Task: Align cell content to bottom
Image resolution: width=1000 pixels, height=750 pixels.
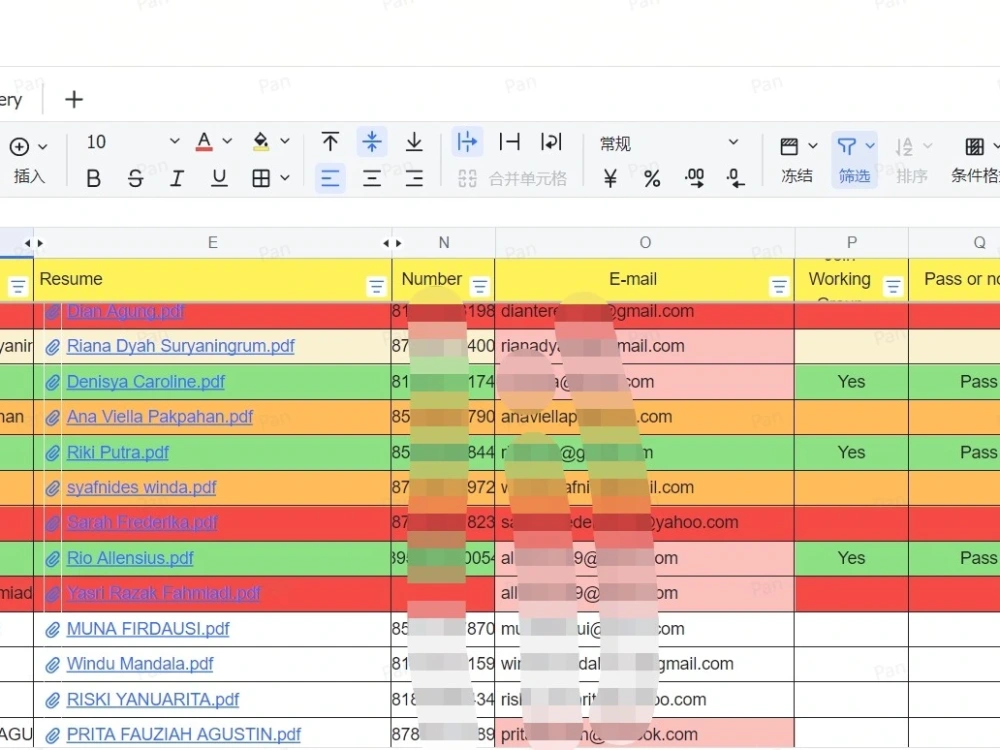Action: [414, 142]
